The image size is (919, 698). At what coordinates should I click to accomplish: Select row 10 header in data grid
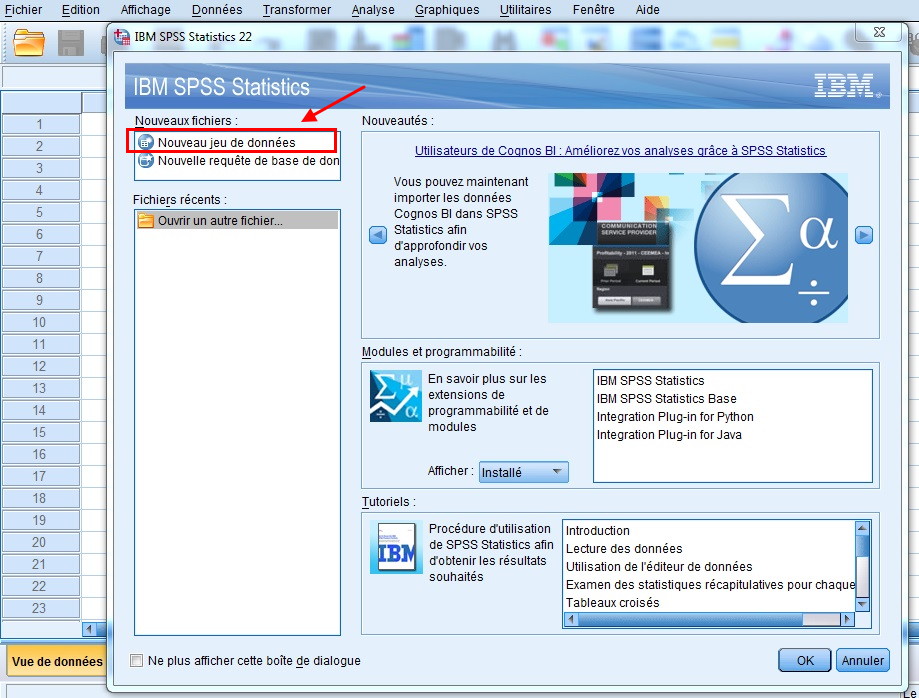tap(40, 322)
